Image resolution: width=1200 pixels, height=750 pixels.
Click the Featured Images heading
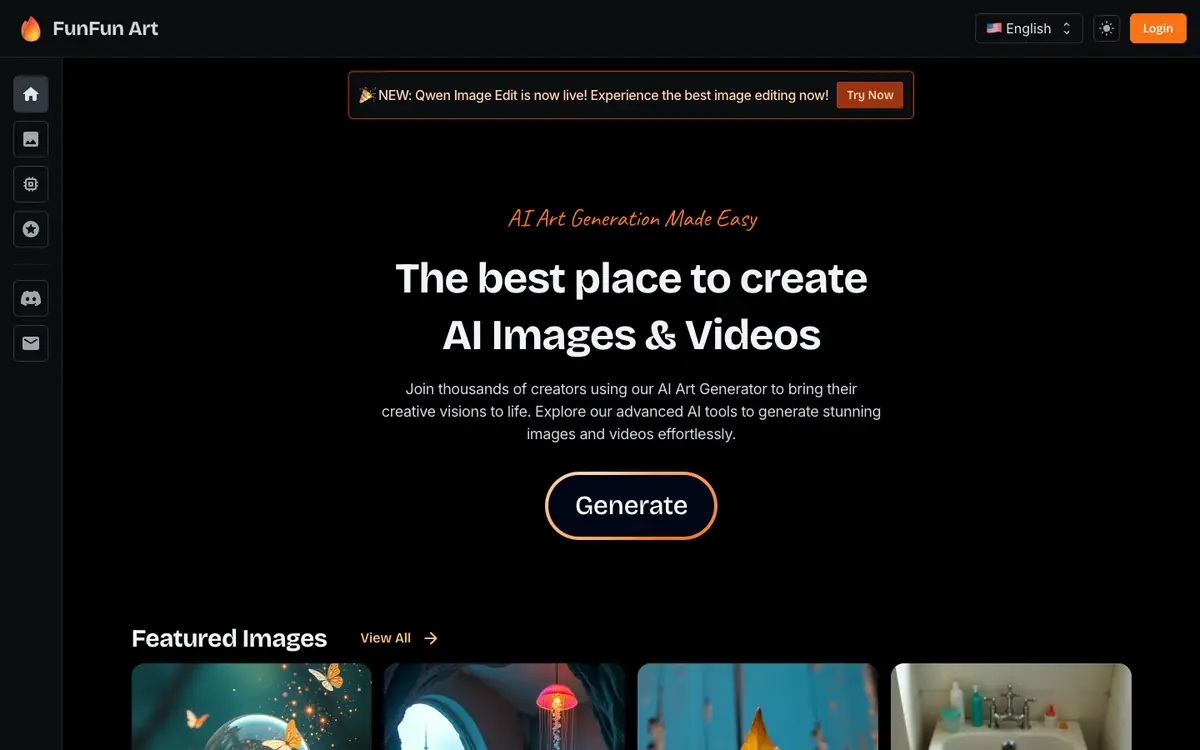229,638
